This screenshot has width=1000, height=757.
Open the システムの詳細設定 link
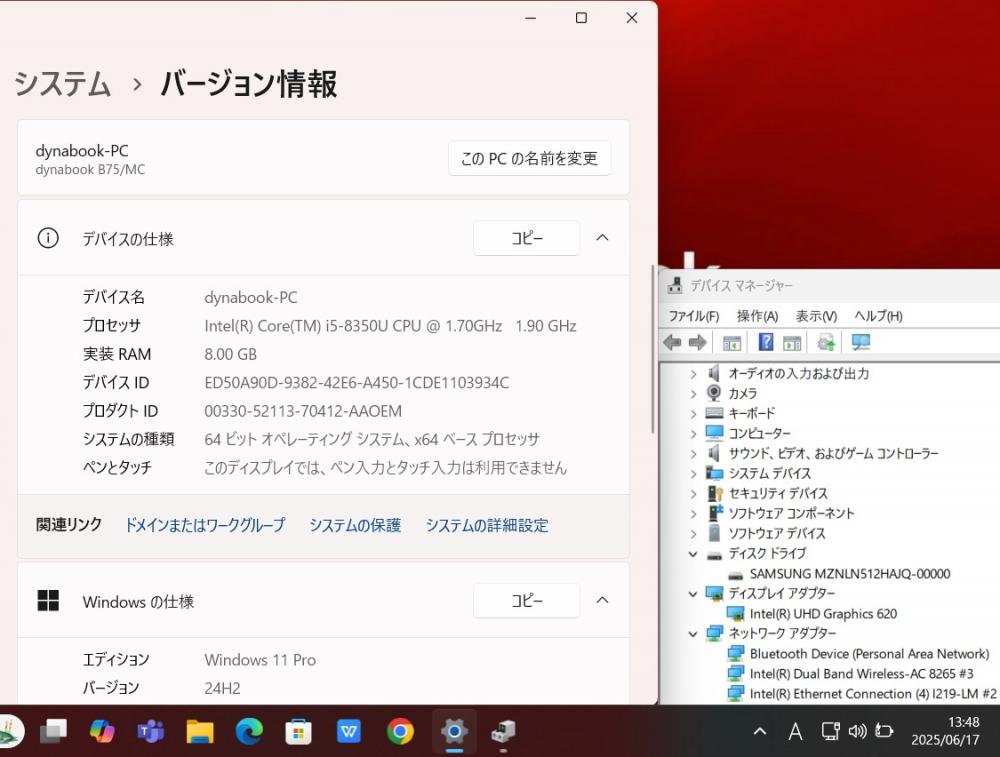pyautogui.click(x=487, y=525)
